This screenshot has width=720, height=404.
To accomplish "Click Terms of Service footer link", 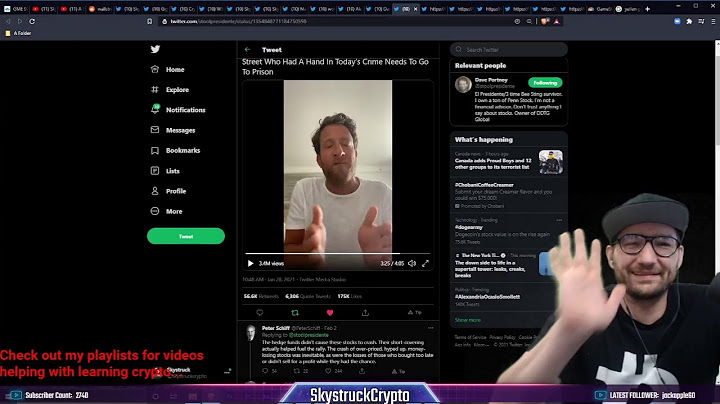I will tap(470, 337).
